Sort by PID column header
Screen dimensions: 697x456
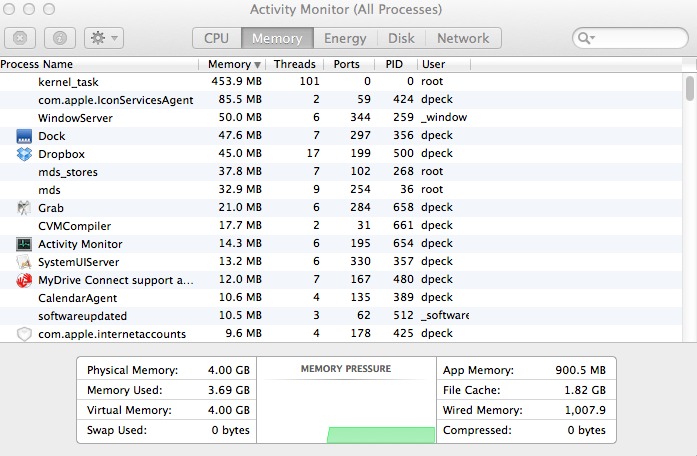395,64
